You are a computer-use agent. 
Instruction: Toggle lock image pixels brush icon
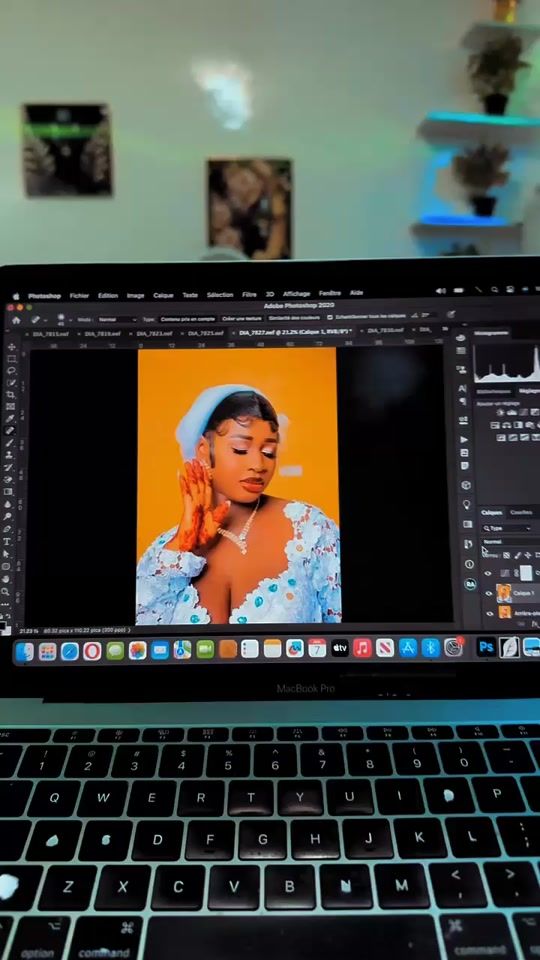point(517,555)
